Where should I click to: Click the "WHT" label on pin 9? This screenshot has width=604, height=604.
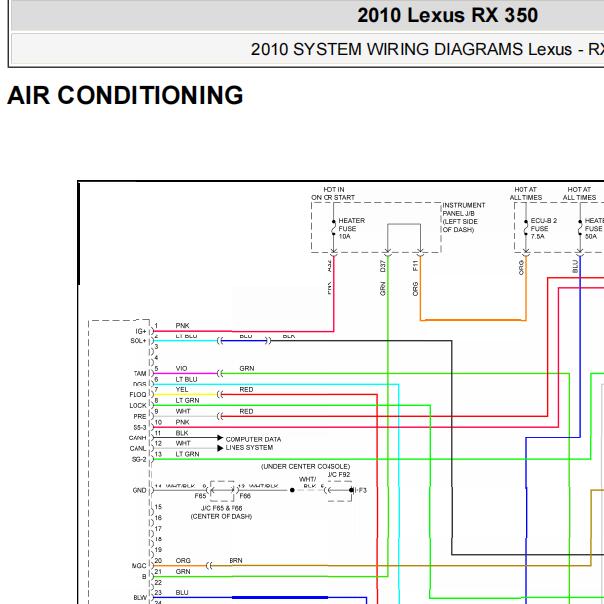tap(183, 412)
